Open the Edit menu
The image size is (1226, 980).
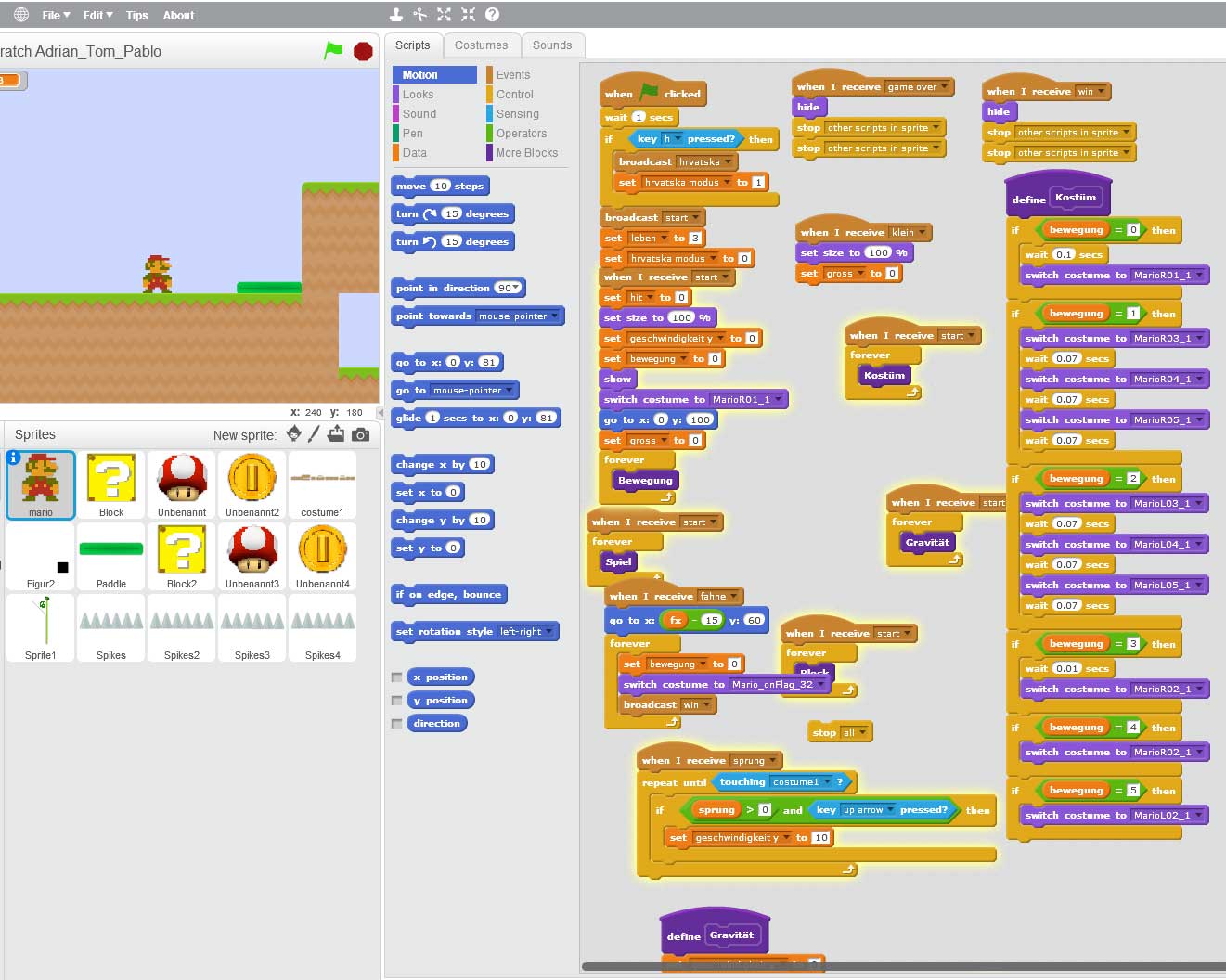point(97,15)
